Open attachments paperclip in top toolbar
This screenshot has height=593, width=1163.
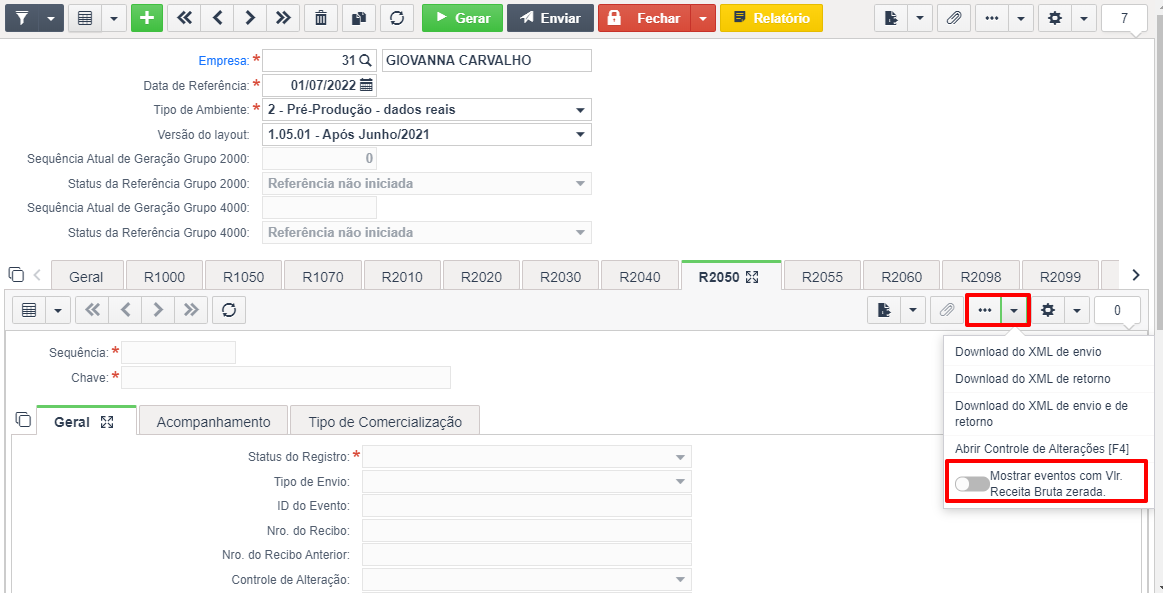954,19
